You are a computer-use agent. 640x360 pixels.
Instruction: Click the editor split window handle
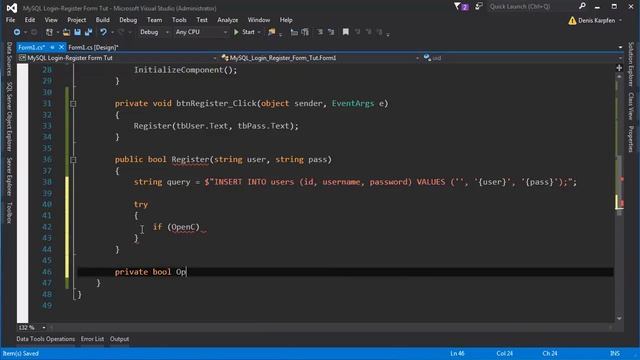pos(619,68)
